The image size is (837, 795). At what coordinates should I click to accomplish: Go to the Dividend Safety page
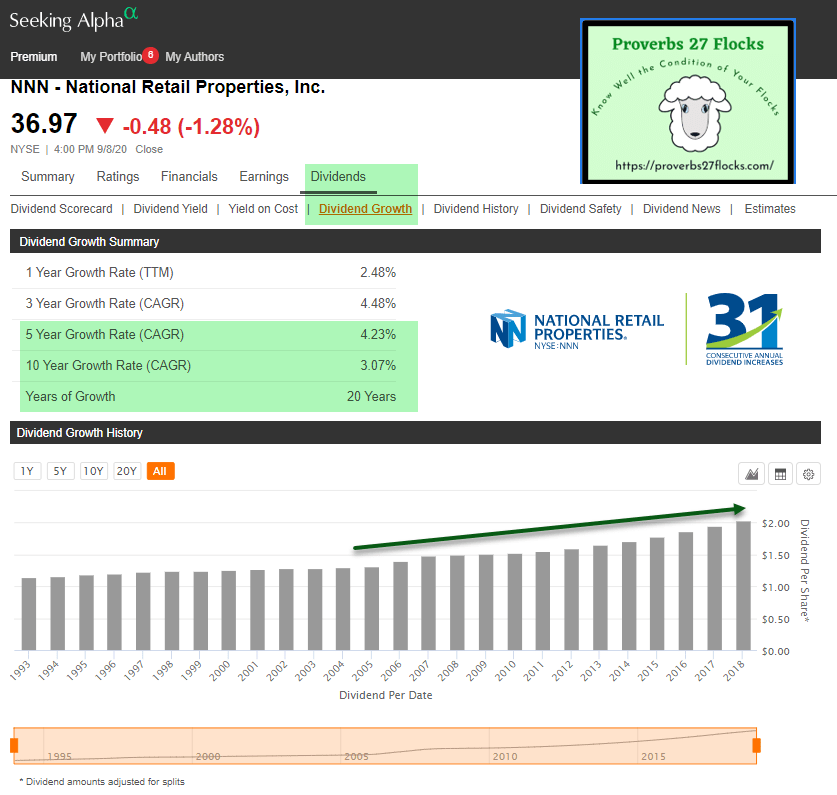580,209
